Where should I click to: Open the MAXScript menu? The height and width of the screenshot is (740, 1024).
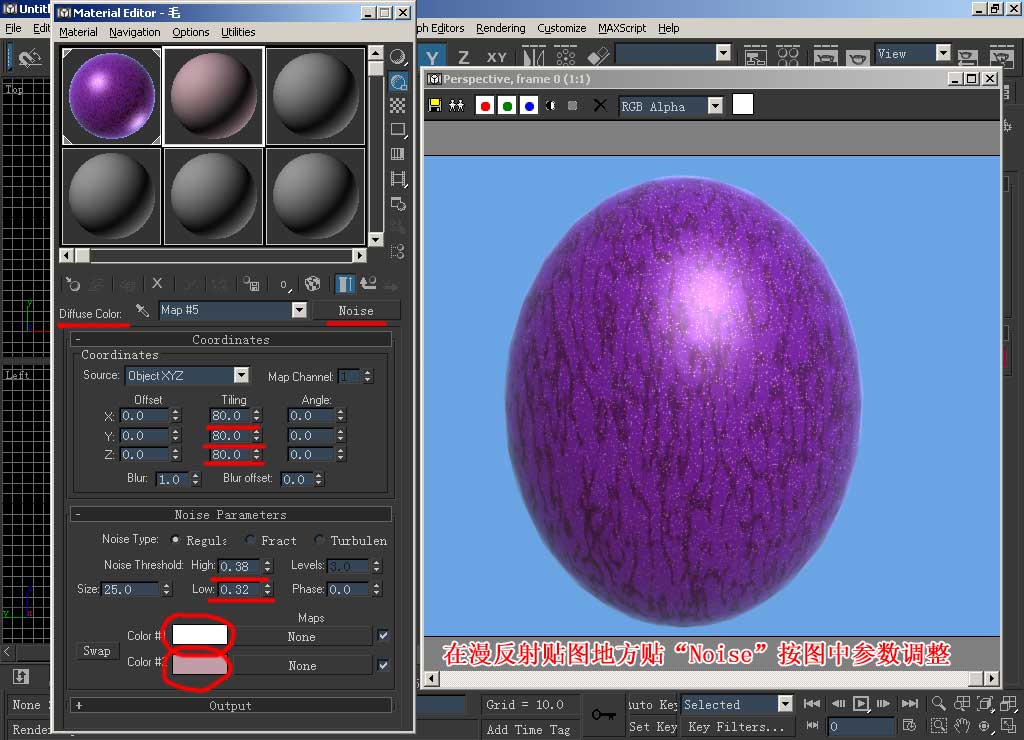(622, 28)
